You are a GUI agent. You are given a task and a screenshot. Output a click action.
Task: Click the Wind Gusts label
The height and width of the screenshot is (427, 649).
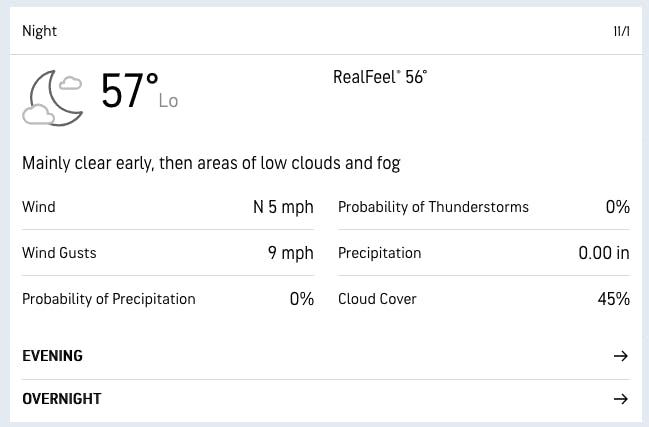(59, 253)
